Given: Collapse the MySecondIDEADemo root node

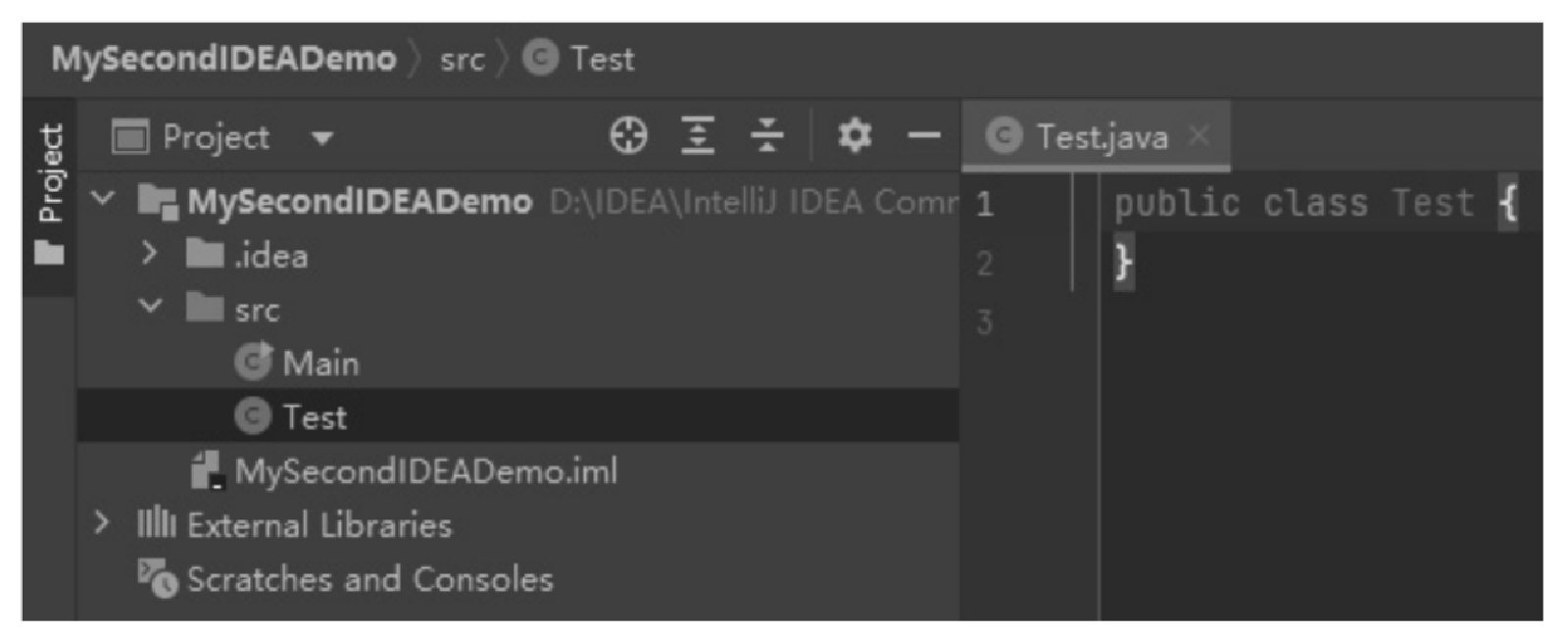Looking at the screenshot, I should pyautogui.click(x=102, y=199).
